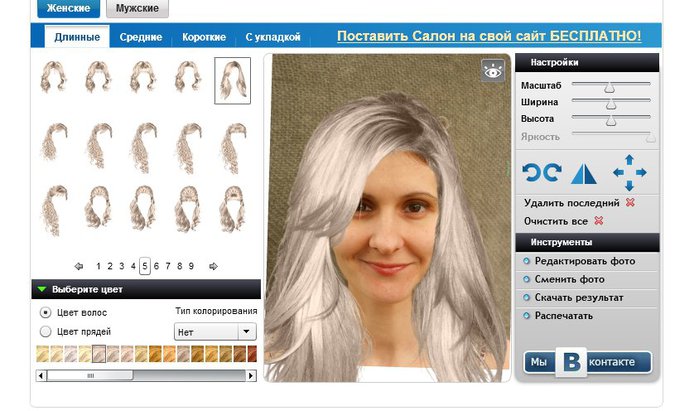Click bullet icon beside Скачать результат
The image size is (699, 411).
coord(526,297)
